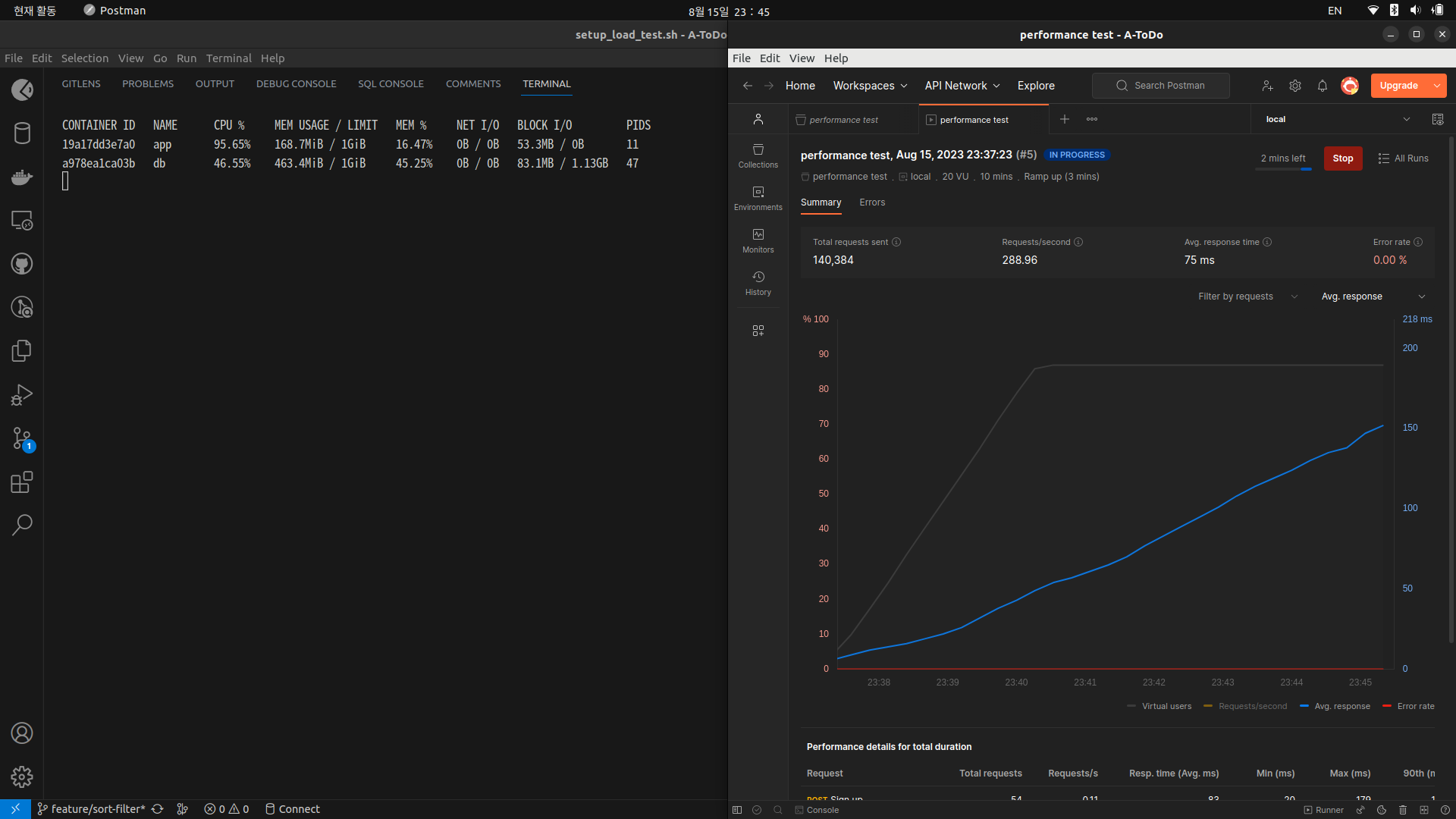The image size is (1456, 819).
Task: Toggle Requests/second series in chart legend
Action: click(x=1246, y=706)
